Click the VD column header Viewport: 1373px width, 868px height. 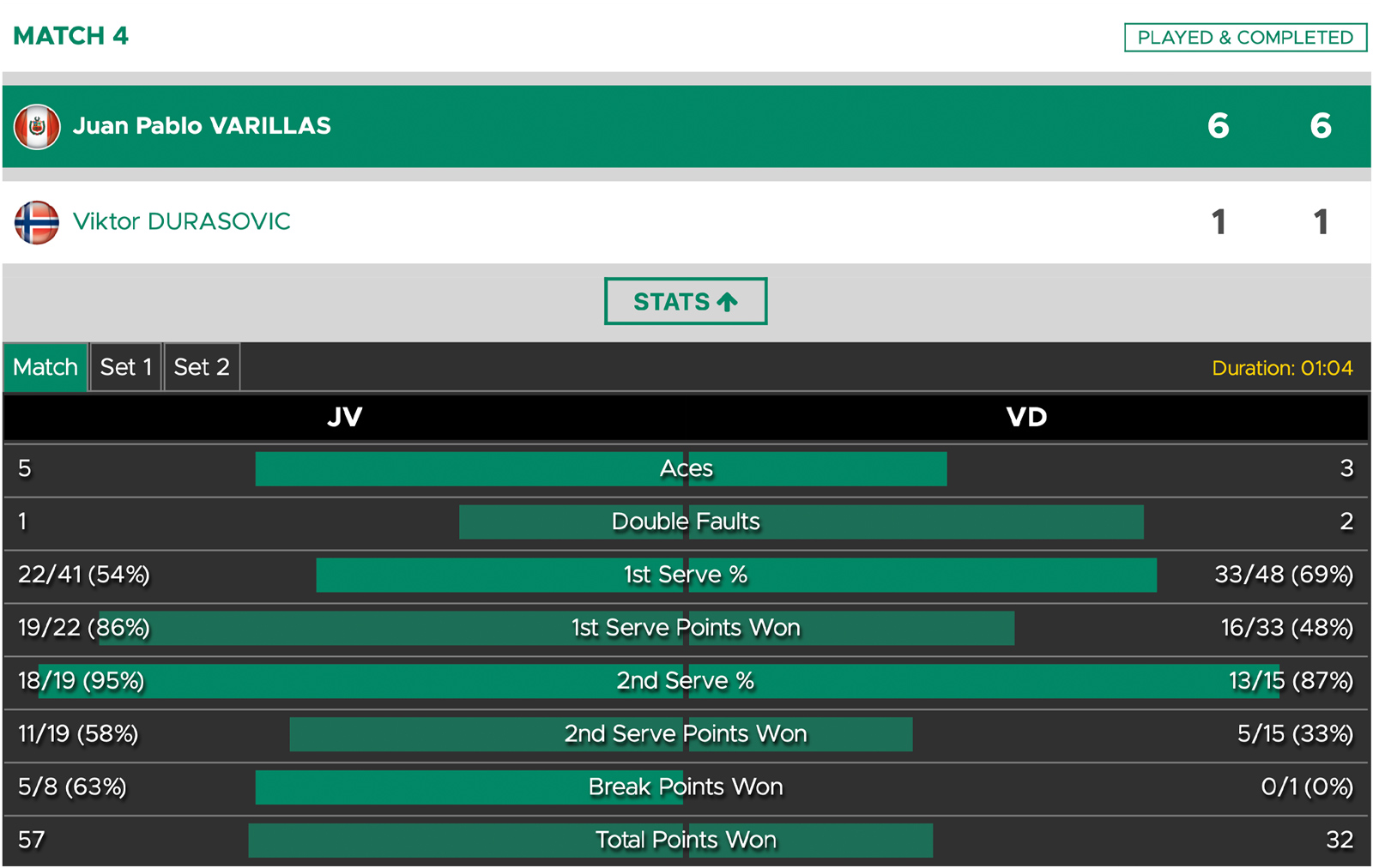[x=1026, y=418]
